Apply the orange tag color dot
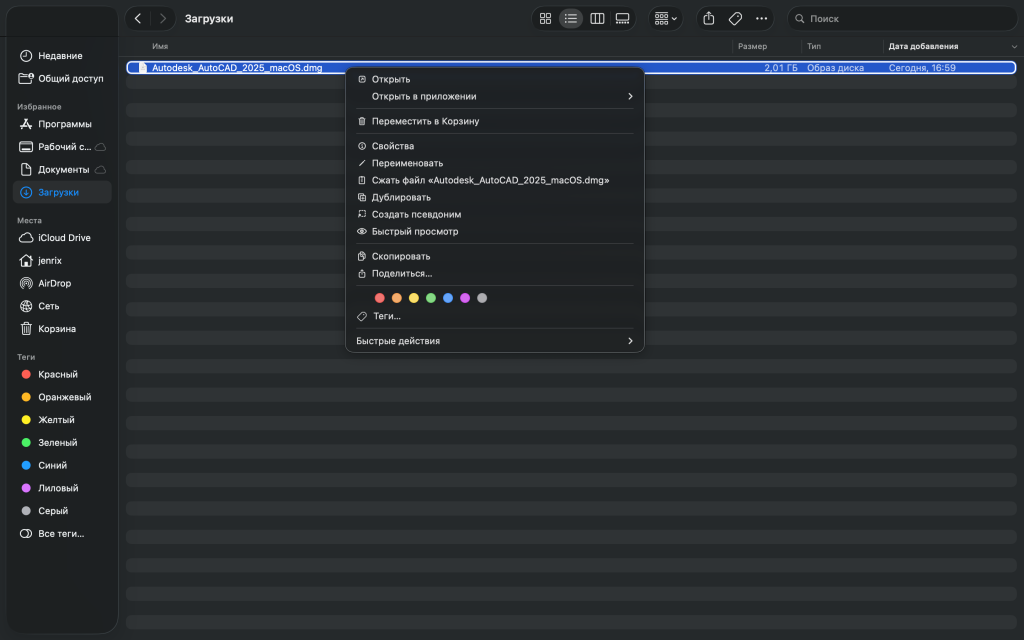This screenshot has height=640, width=1024. pyautogui.click(x=396, y=298)
